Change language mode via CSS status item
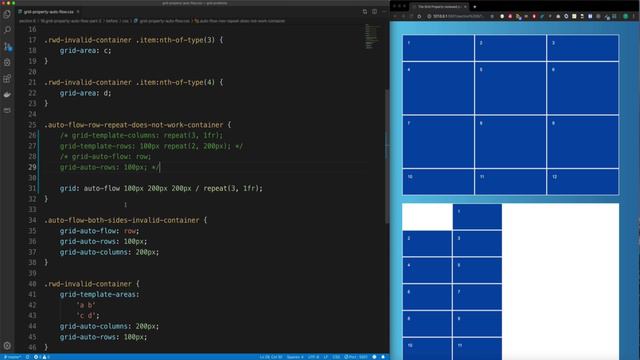The image size is (640, 360). [336, 357]
